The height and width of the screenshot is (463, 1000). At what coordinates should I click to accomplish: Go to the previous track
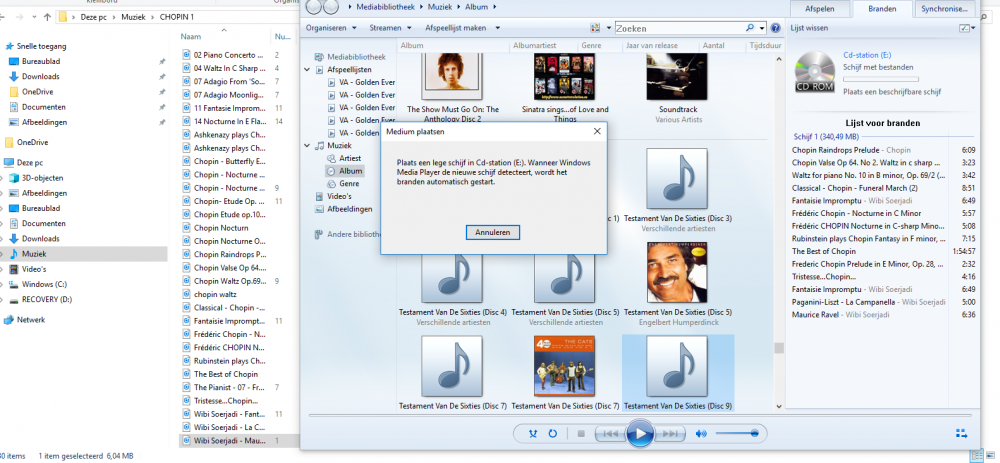tap(608, 433)
